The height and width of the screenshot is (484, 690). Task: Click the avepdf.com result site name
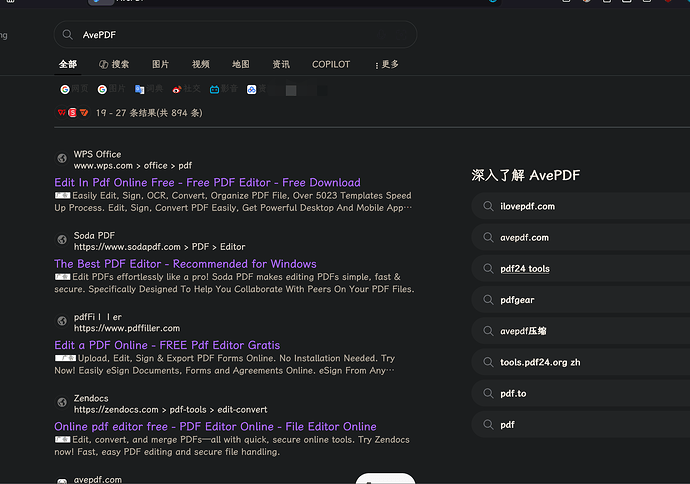tap(98, 479)
